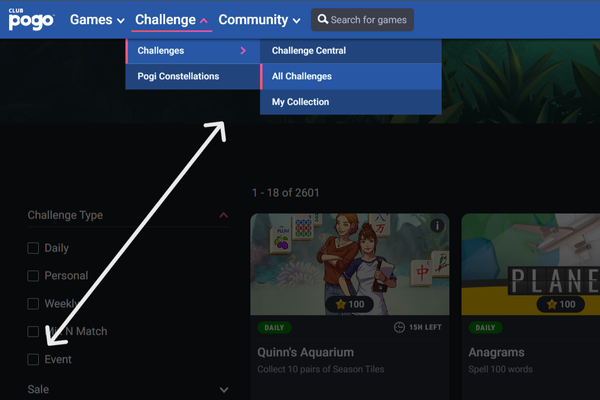Click the clock icon beside 15H LEFT
Image resolution: width=600 pixels, height=400 pixels.
point(399,327)
